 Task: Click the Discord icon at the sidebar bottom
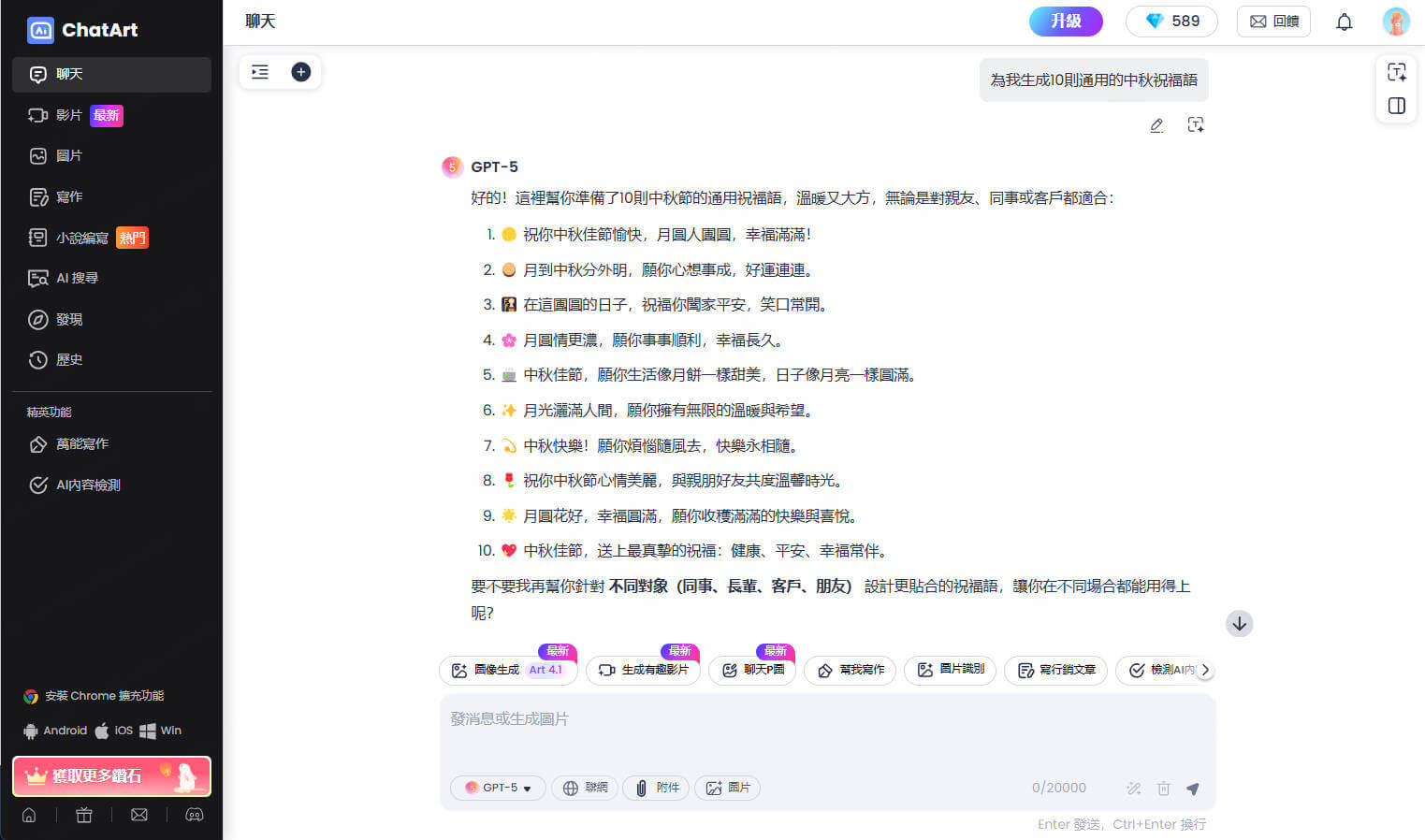click(194, 815)
